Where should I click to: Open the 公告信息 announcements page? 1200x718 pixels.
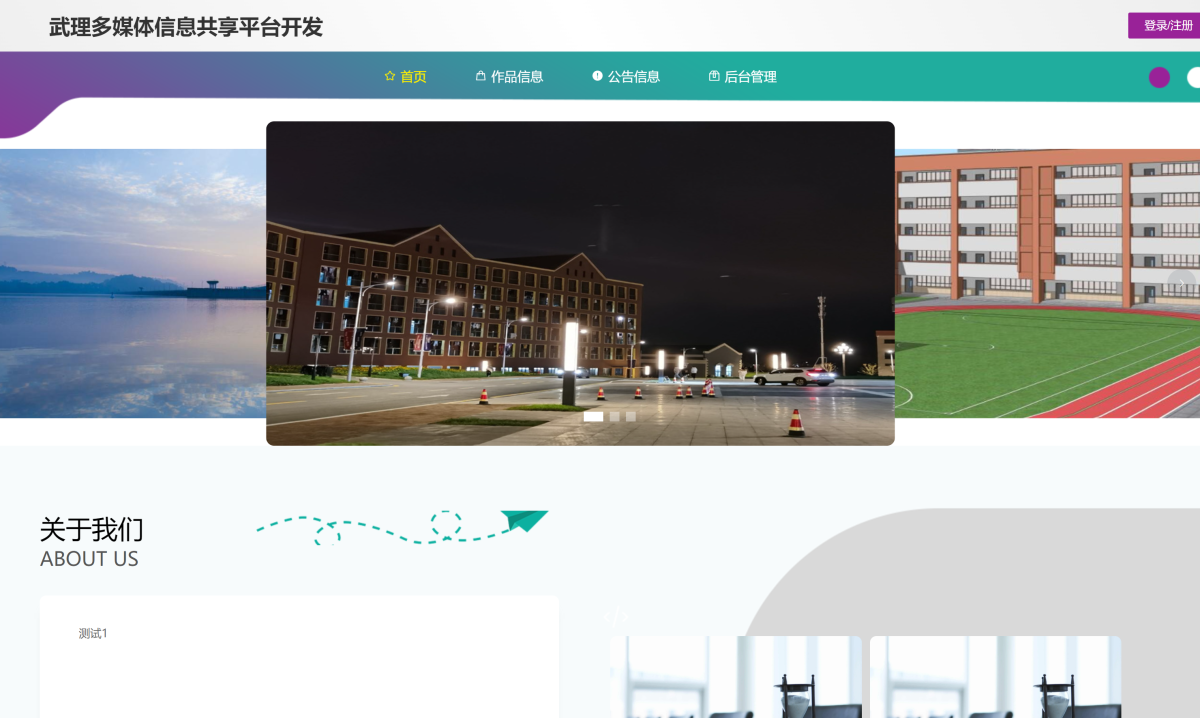pyautogui.click(x=633, y=77)
